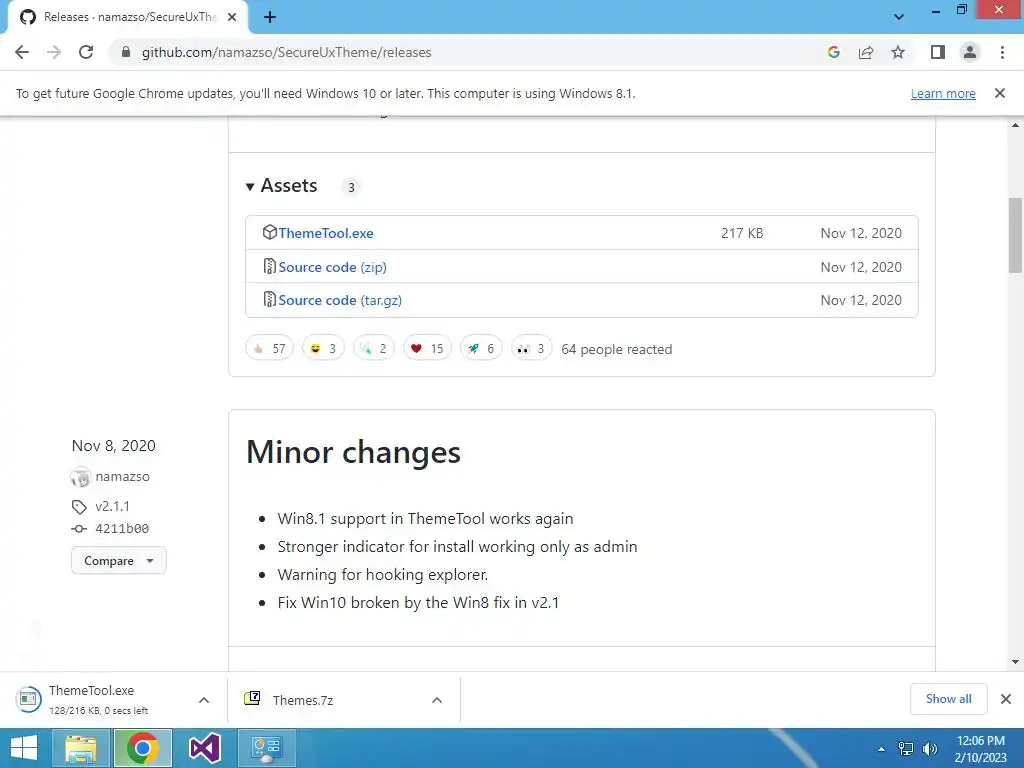
Task: Close the Releases namazso/SecureUxTheme tab
Action: click(232, 17)
